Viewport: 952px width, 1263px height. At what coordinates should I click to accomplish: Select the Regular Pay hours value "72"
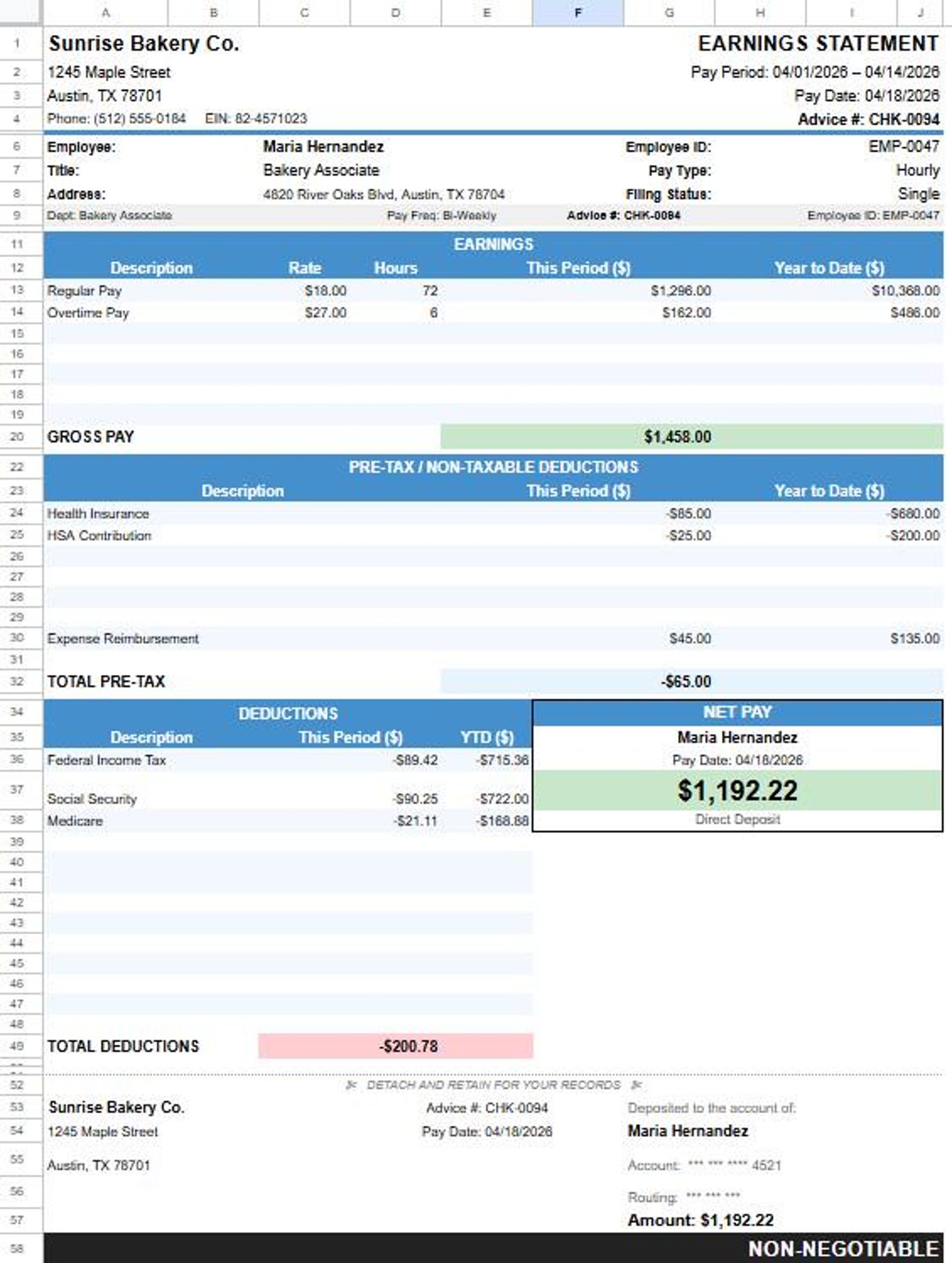click(x=430, y=291)
